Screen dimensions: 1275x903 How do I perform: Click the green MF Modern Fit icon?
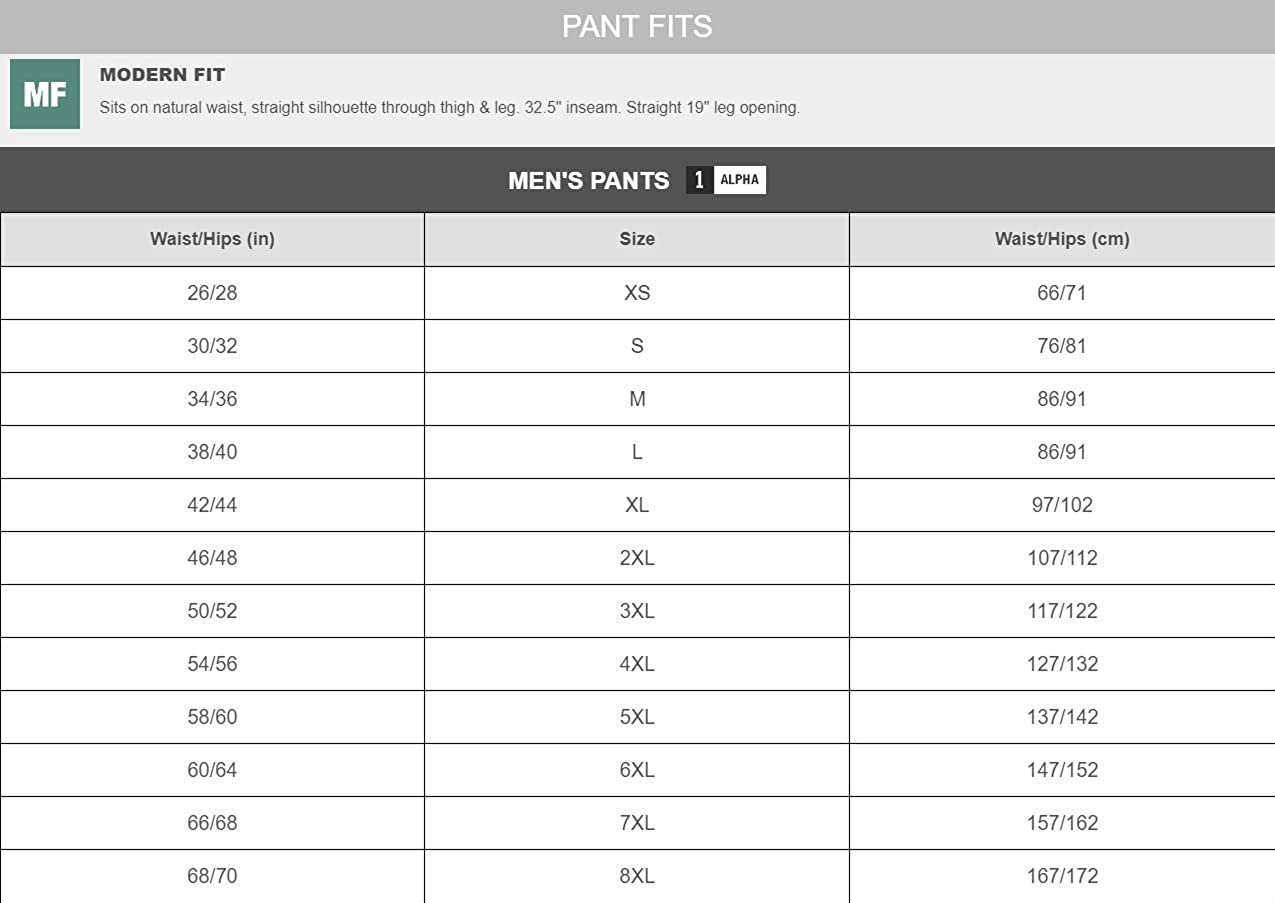point(45,94)
